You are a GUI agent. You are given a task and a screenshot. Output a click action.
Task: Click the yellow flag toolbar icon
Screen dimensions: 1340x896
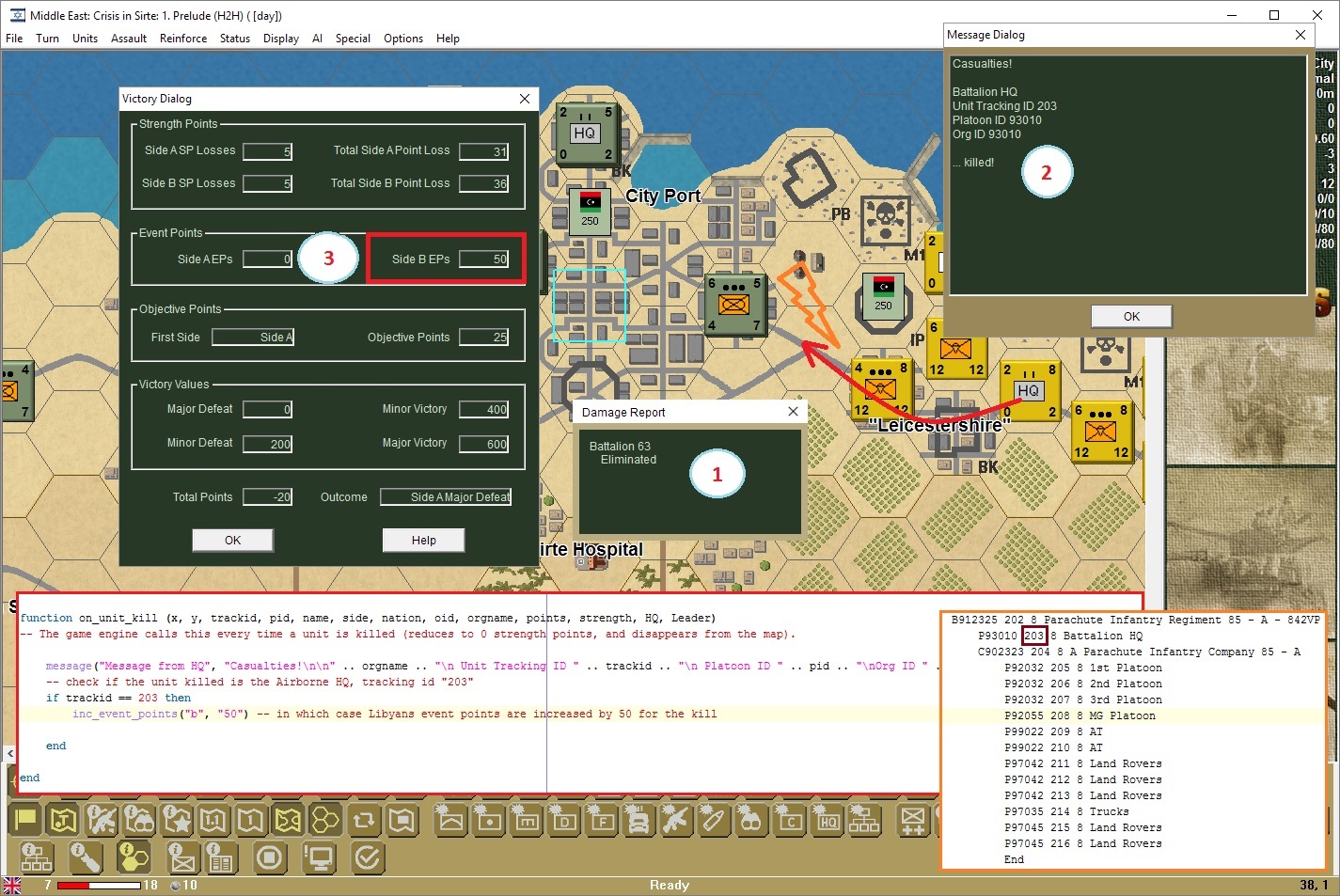point(25,819)
